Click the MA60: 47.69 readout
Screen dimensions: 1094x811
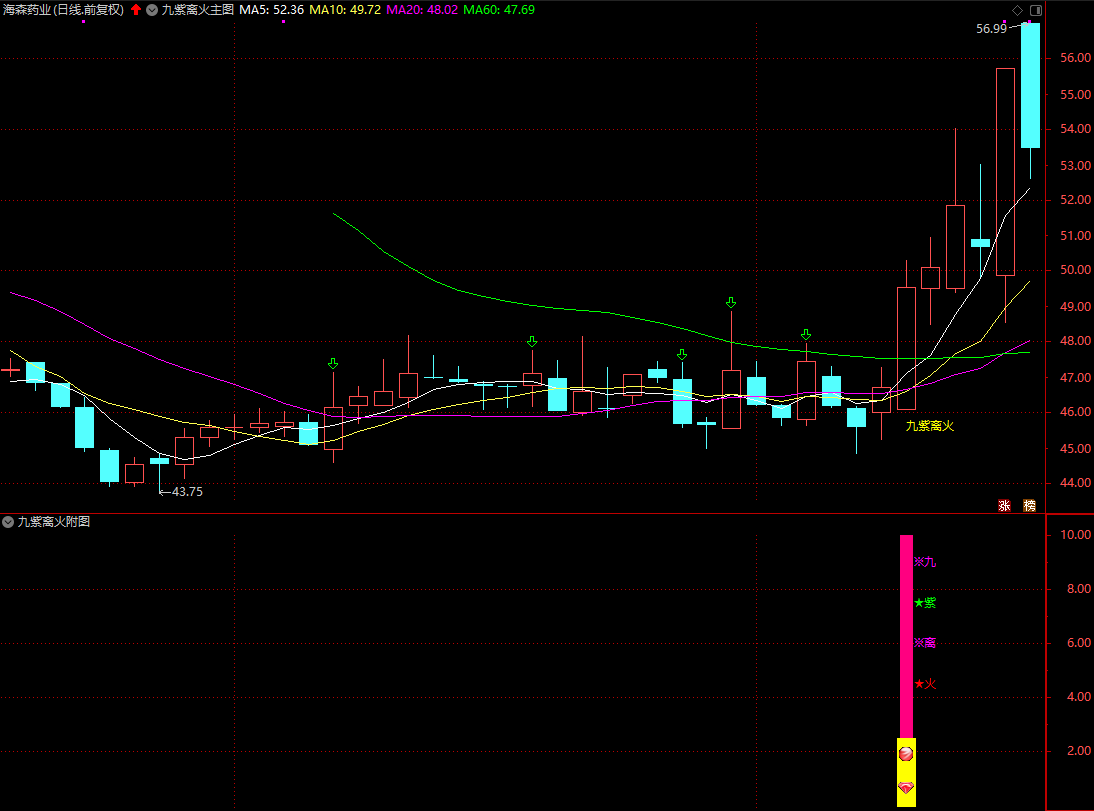click(499, 10)
